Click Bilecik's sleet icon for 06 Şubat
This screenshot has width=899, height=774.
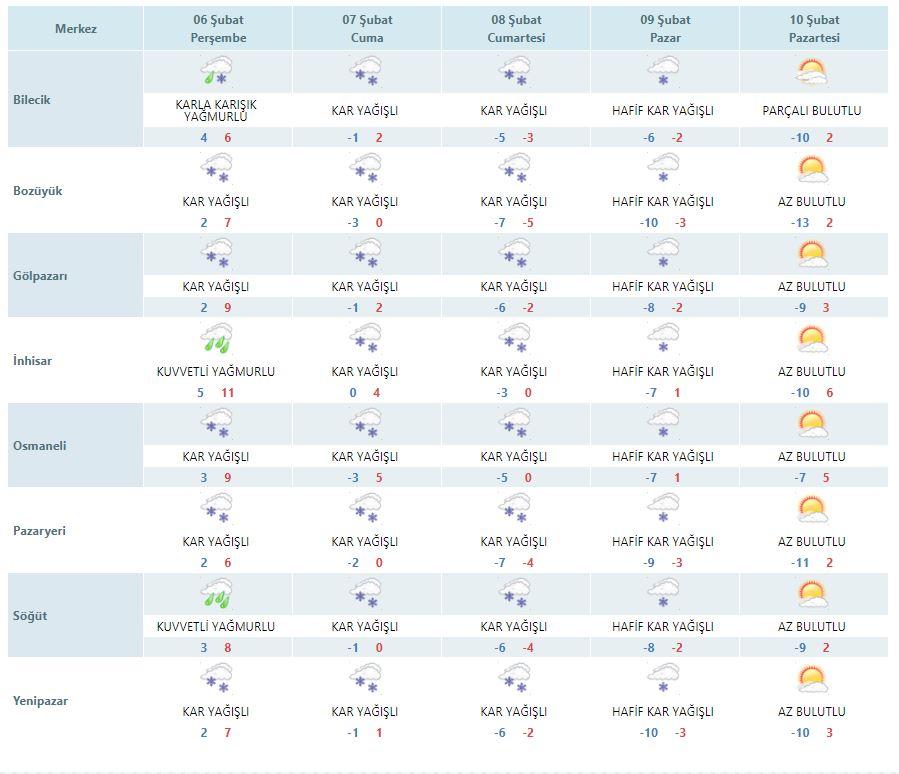217,72
